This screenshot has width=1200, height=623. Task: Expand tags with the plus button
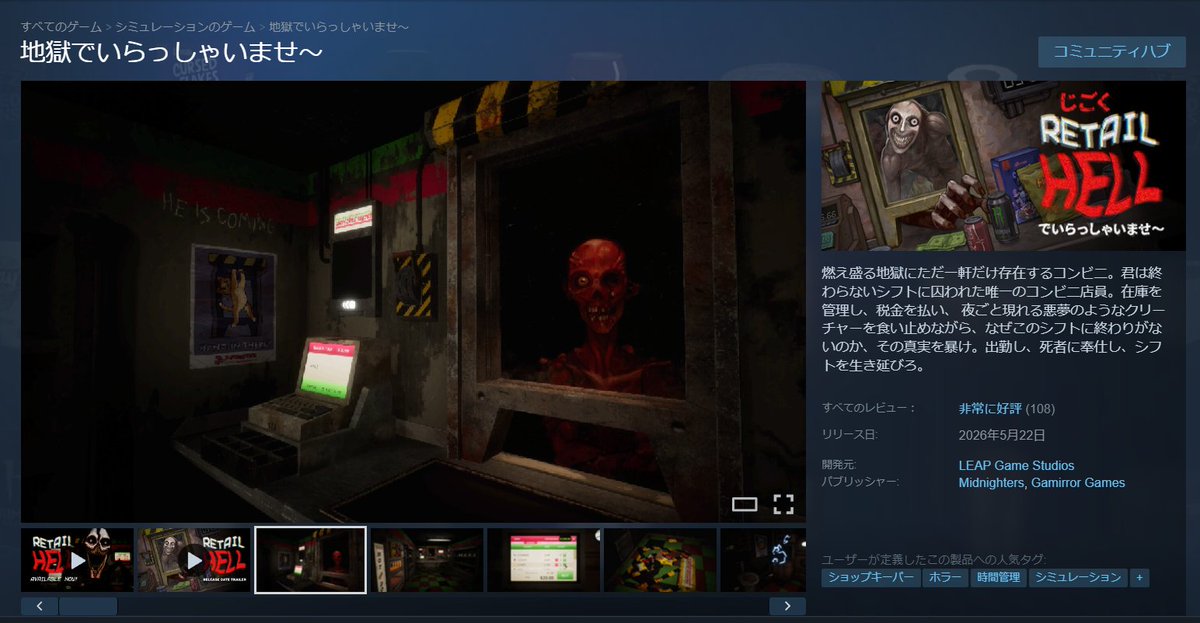click(1140, 578)
